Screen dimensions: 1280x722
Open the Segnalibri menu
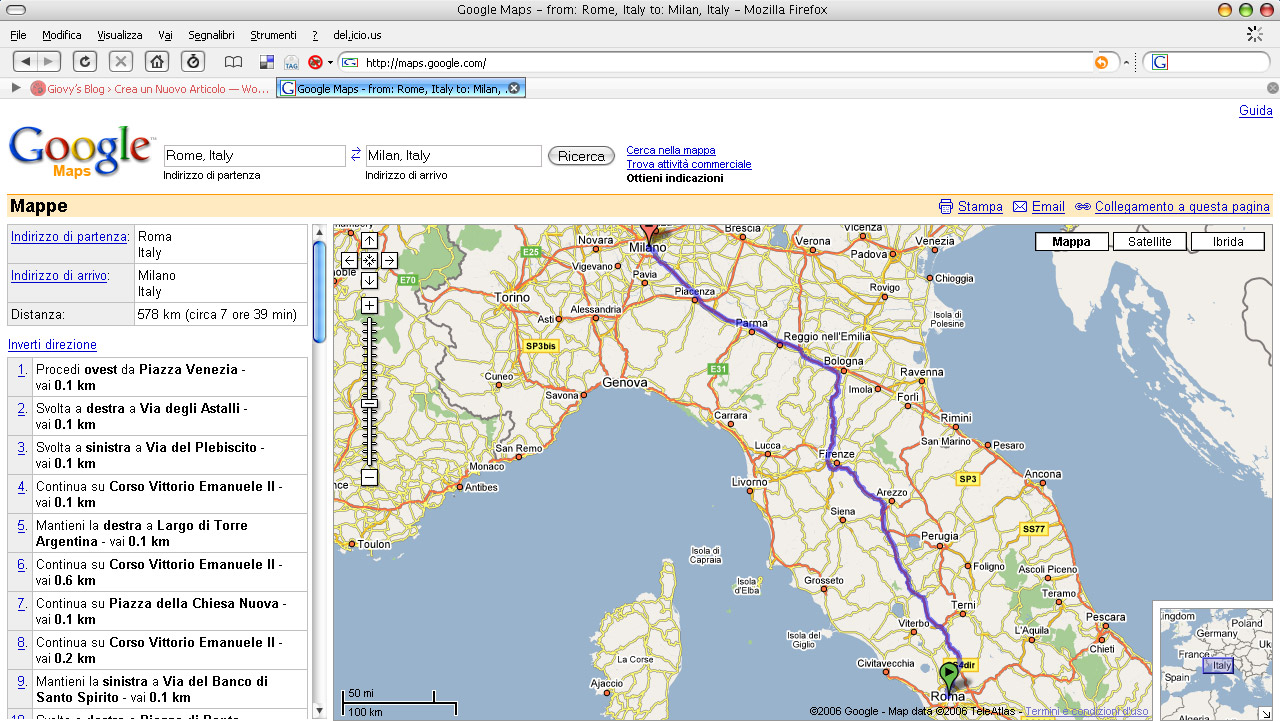click(x=211, y=35)
